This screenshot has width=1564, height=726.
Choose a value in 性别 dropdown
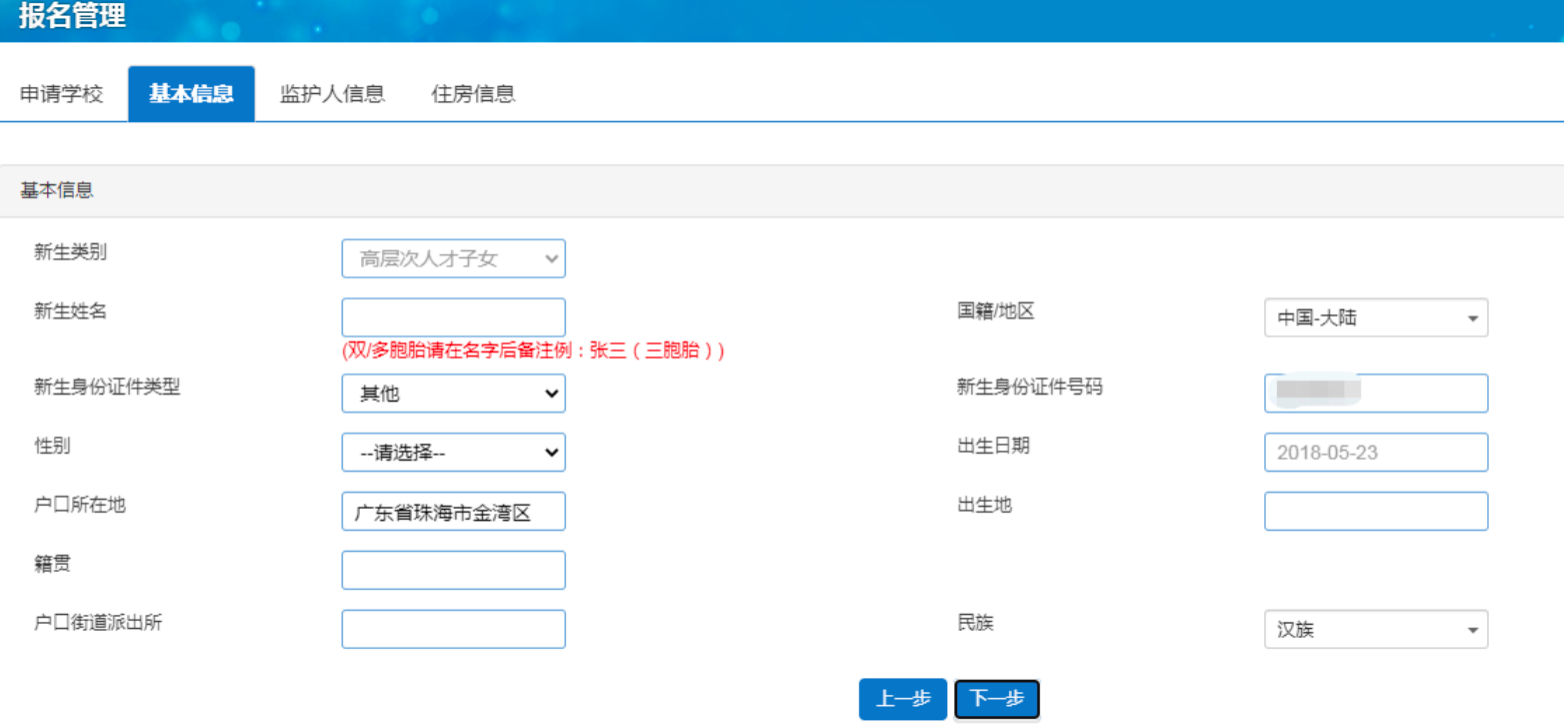453,453
